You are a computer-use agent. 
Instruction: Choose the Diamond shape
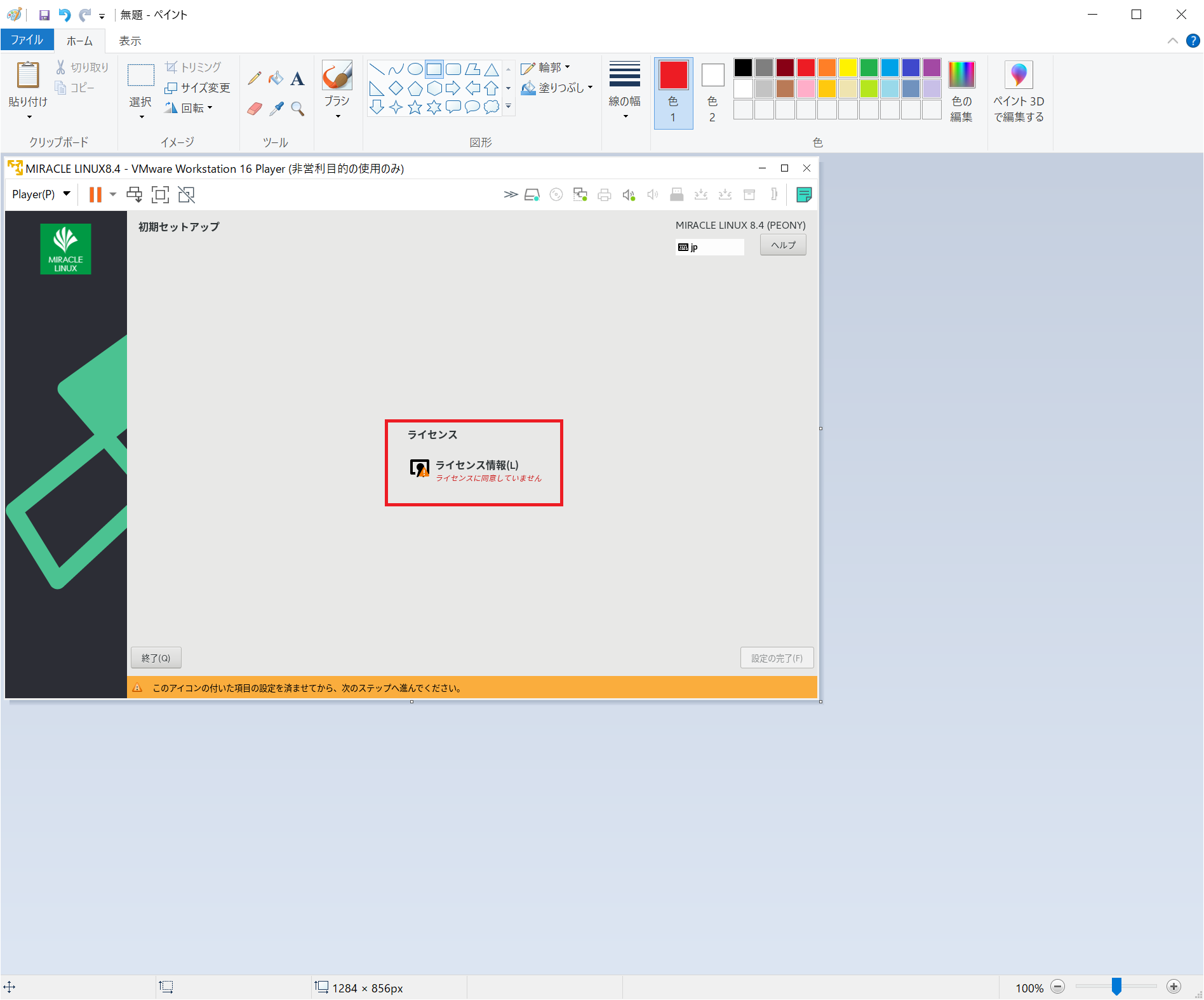[396, 88]
